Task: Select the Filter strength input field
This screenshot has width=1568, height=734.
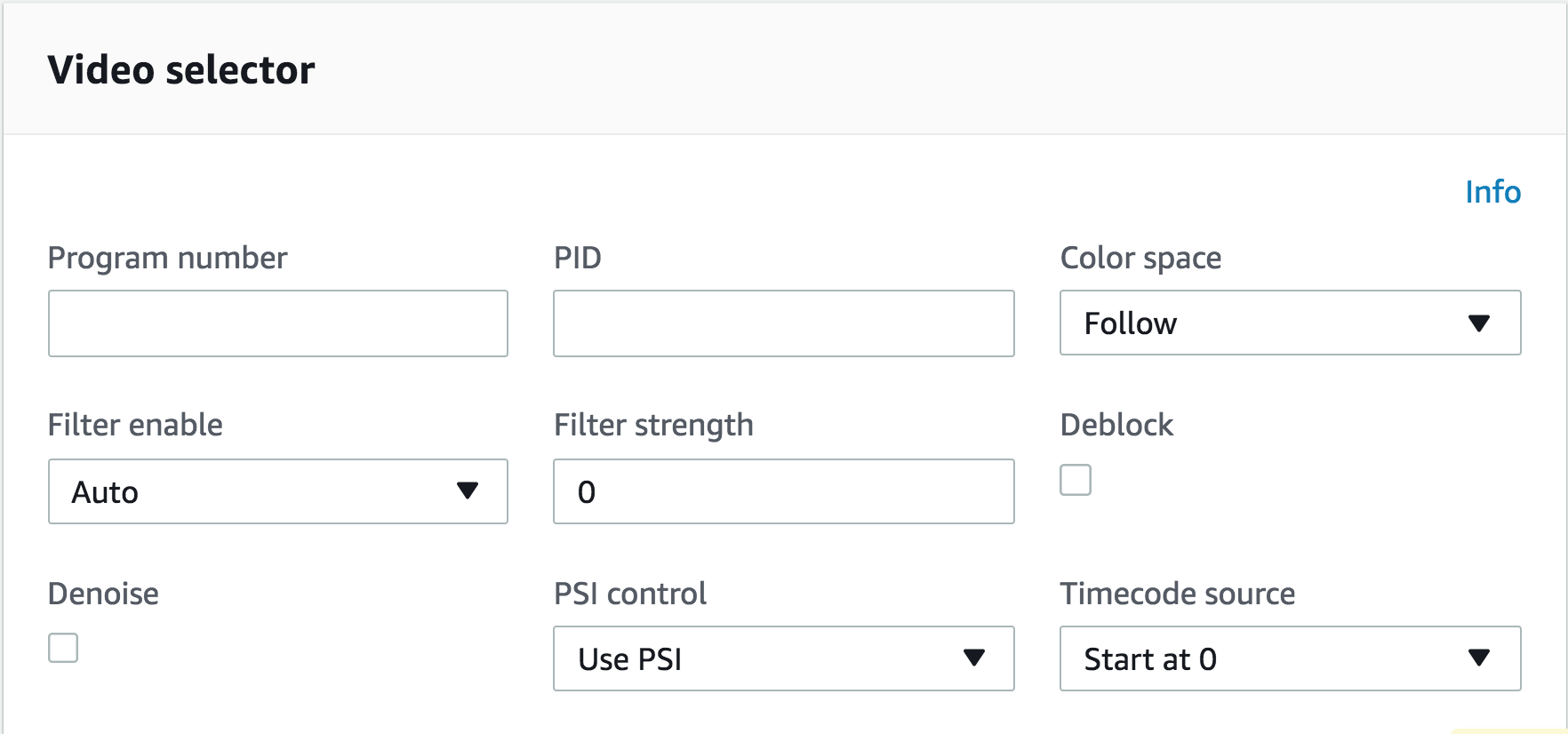Action: point(783,491)
